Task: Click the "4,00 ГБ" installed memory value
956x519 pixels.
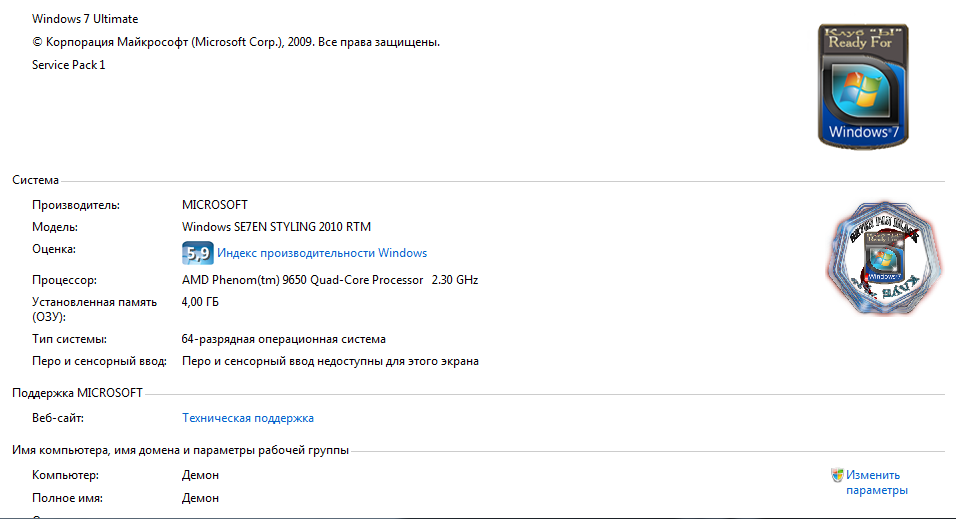Action: (x=200, y=300)
